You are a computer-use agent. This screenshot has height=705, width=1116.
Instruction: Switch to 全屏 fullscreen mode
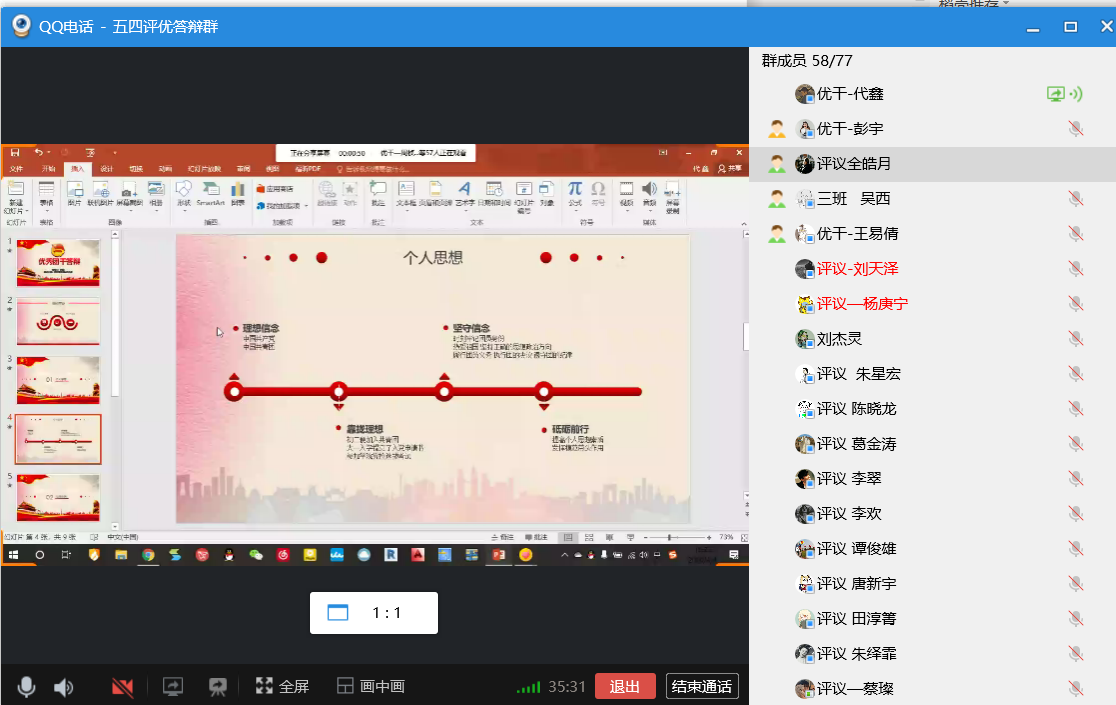(283, 687)
